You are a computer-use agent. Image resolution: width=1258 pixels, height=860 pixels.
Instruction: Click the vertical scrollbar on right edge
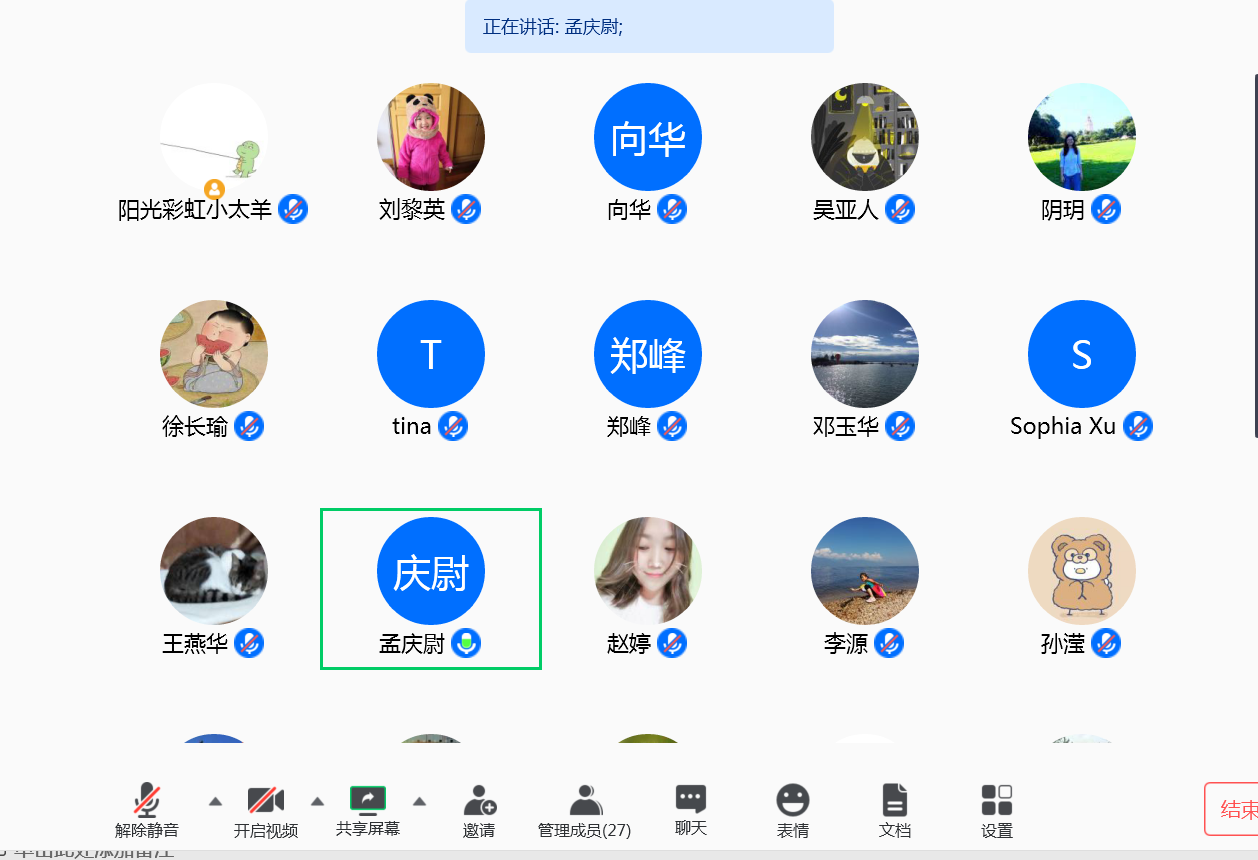(x=1255, y=250)
